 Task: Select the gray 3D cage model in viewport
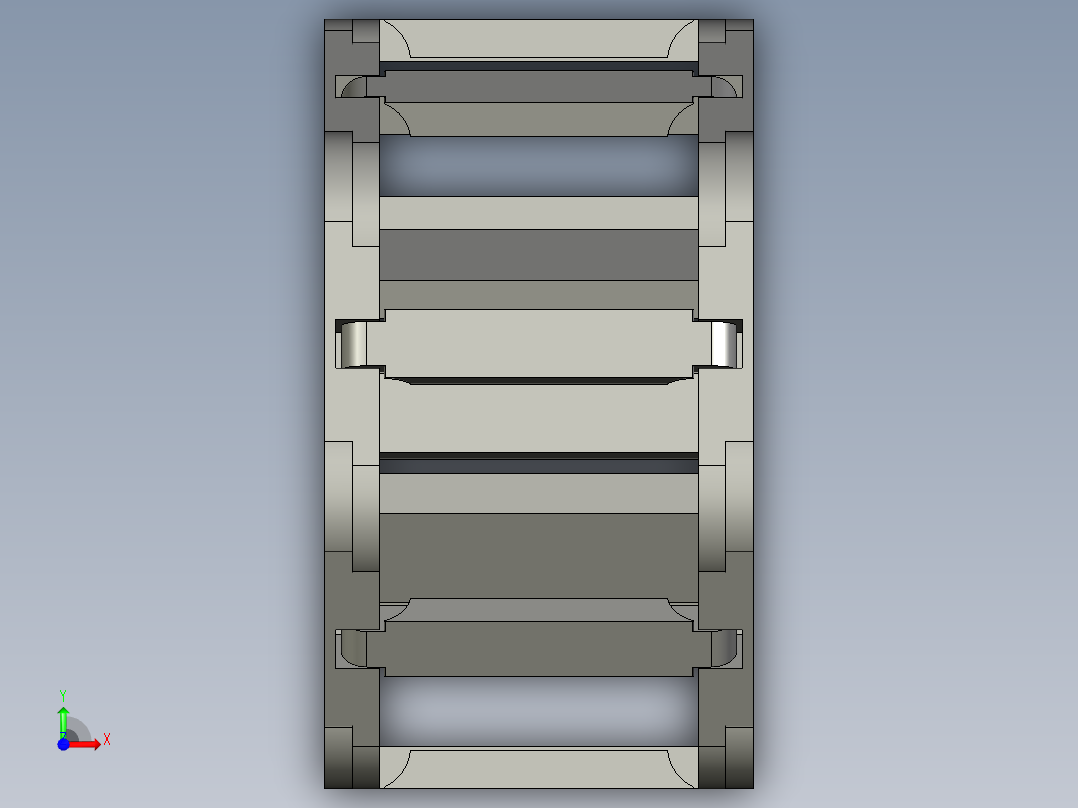tap(538, 404)
